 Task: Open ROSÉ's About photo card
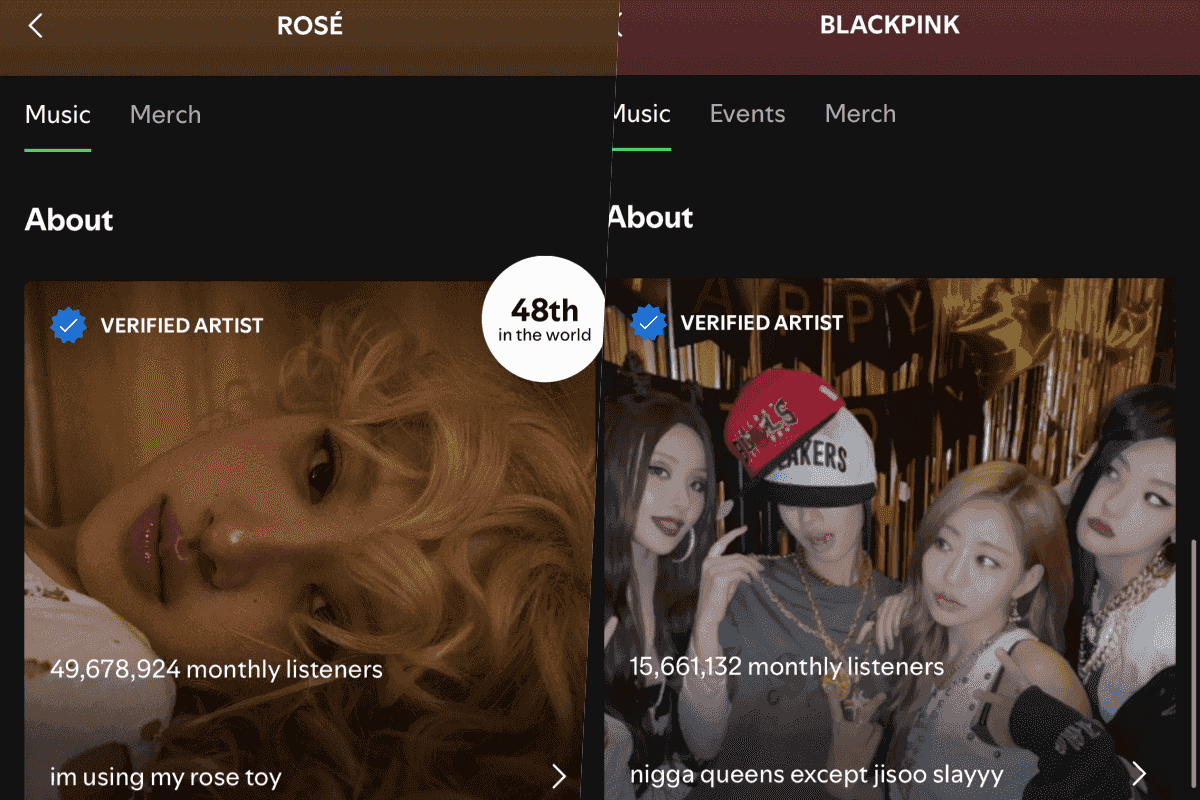(x=303, y=540)
